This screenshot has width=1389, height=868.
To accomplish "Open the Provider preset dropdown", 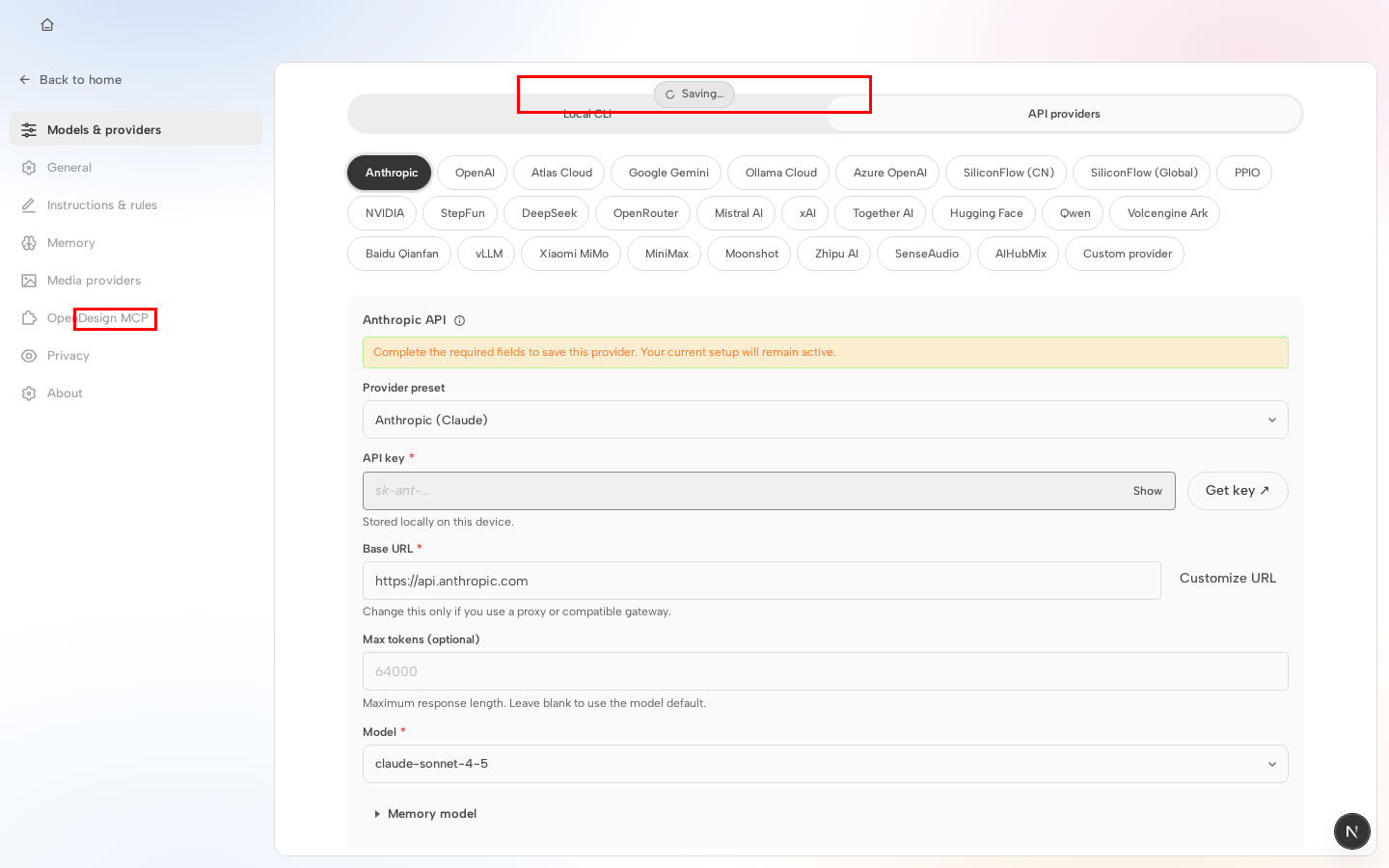I will [826, 420].
